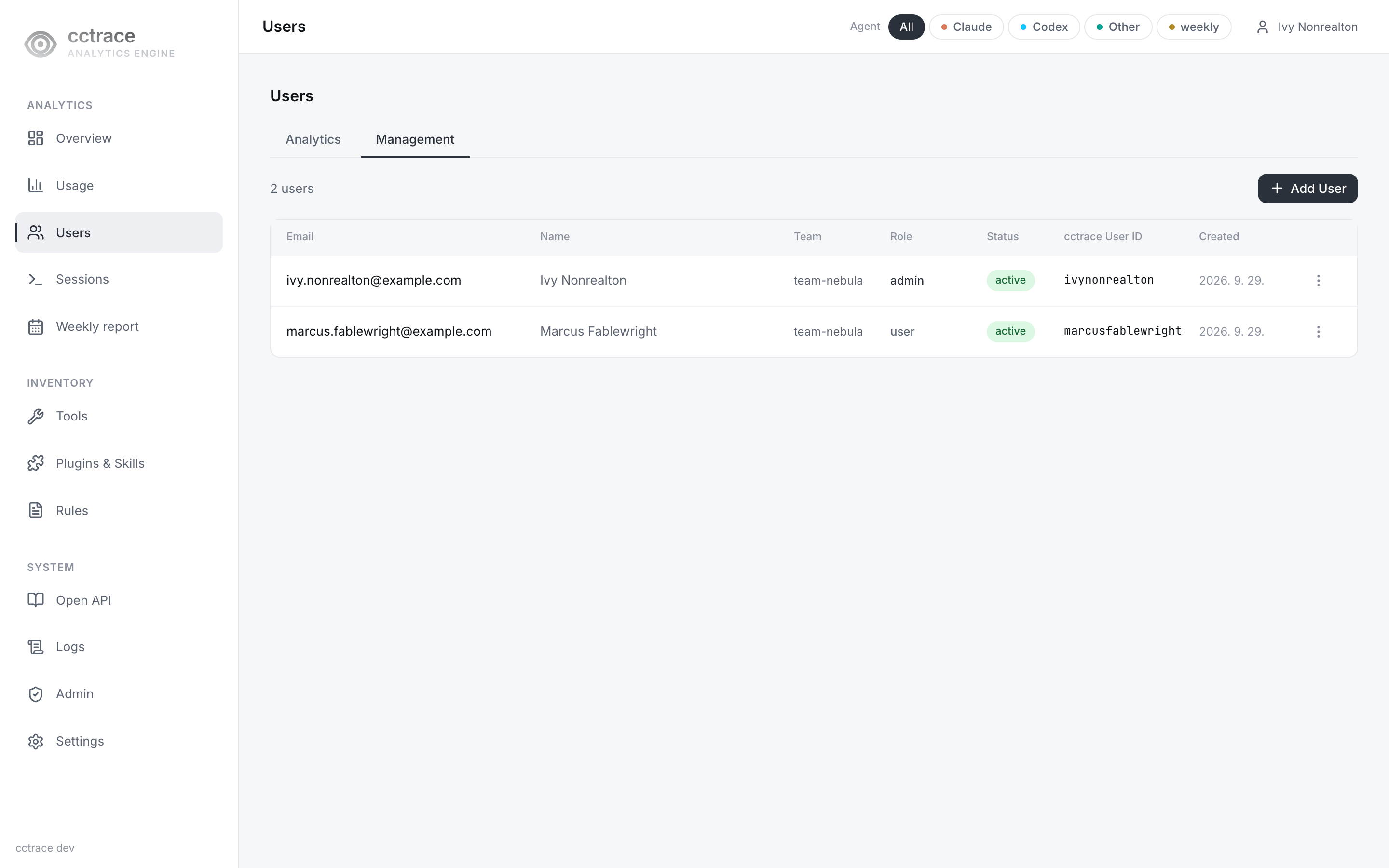Open the actions menu for ivy.nonrealton@example.com row

(x=1319, y=281)
